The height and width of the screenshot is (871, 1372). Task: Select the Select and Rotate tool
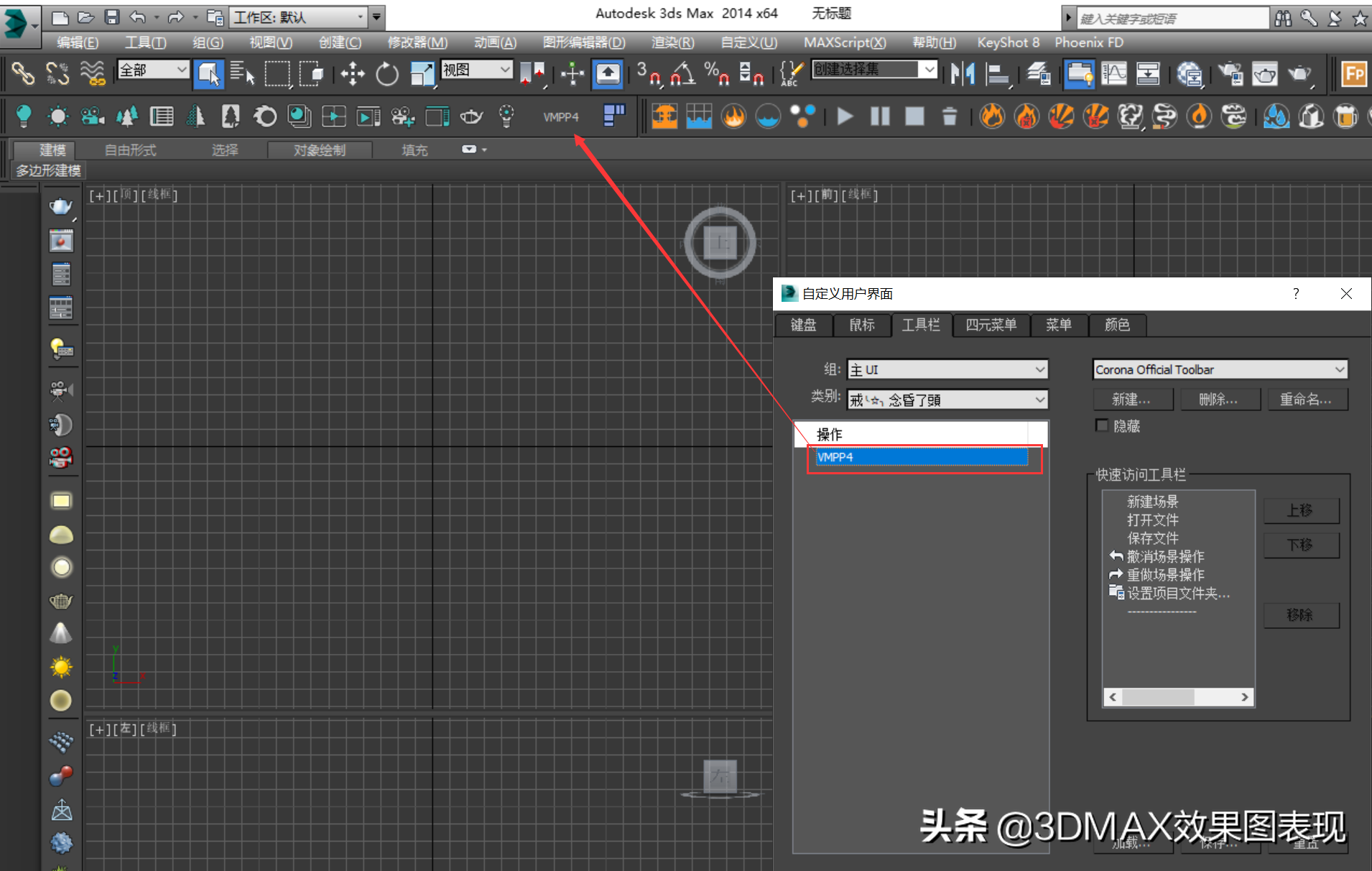(386, 74)
